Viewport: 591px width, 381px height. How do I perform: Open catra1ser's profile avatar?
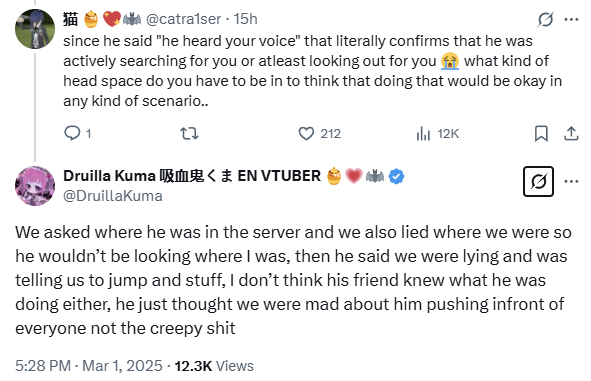tap(35, 29)
